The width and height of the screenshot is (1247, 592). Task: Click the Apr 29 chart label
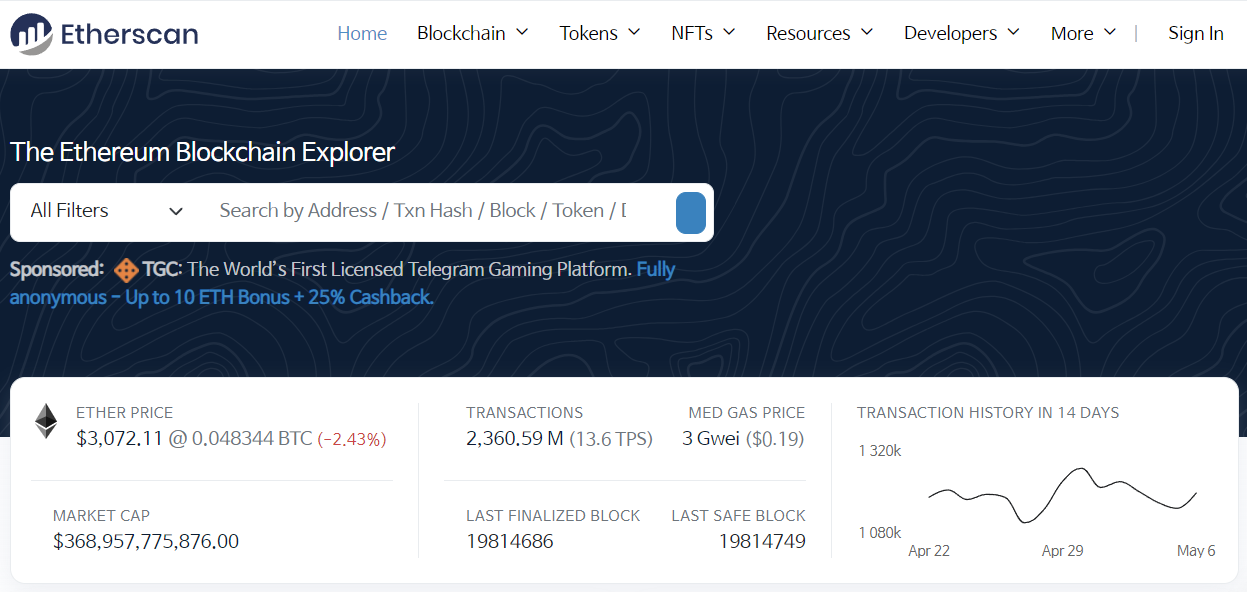(1062, 551)
